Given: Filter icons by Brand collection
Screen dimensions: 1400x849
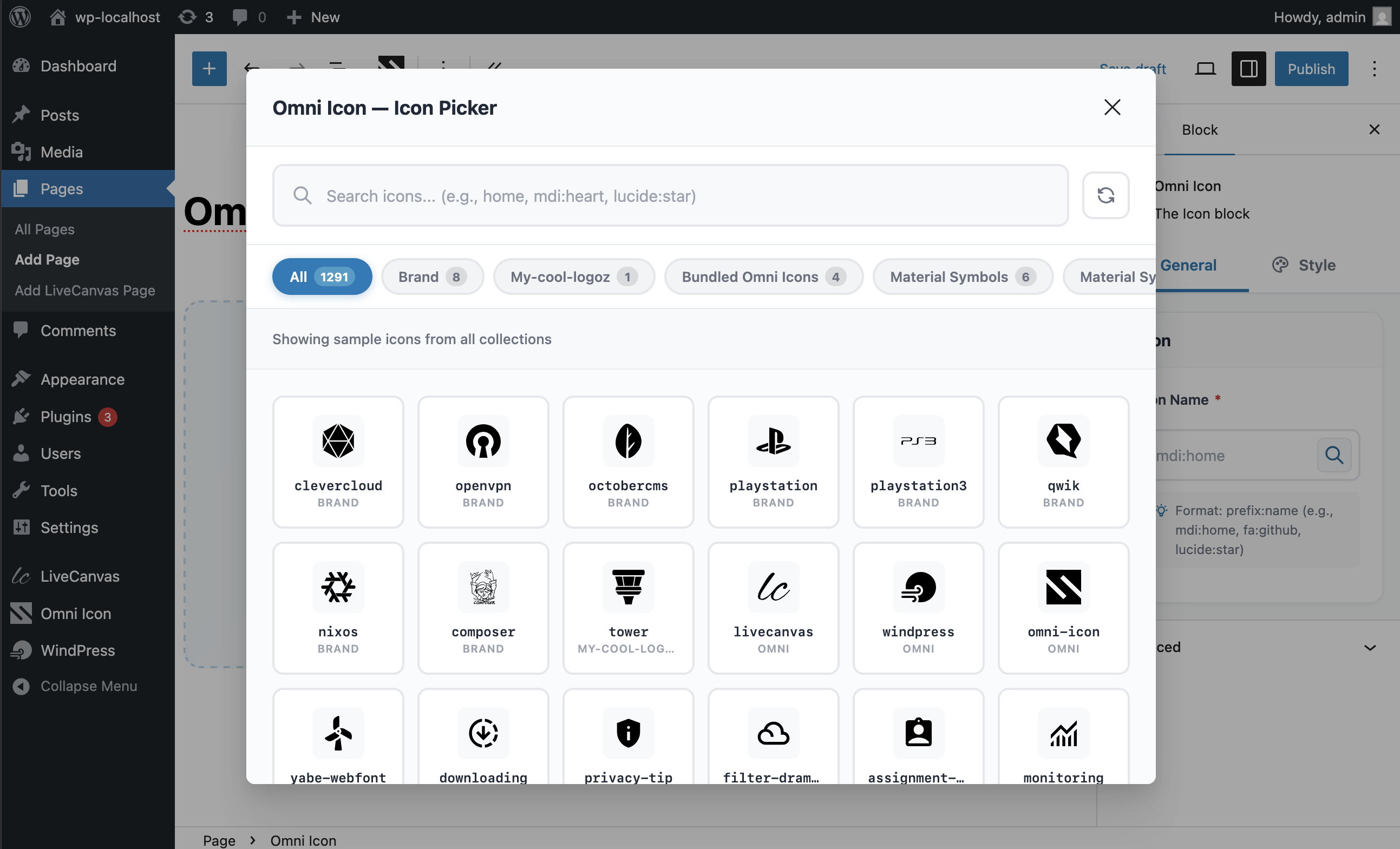Looking at the screenshot, I should point(433,277).
